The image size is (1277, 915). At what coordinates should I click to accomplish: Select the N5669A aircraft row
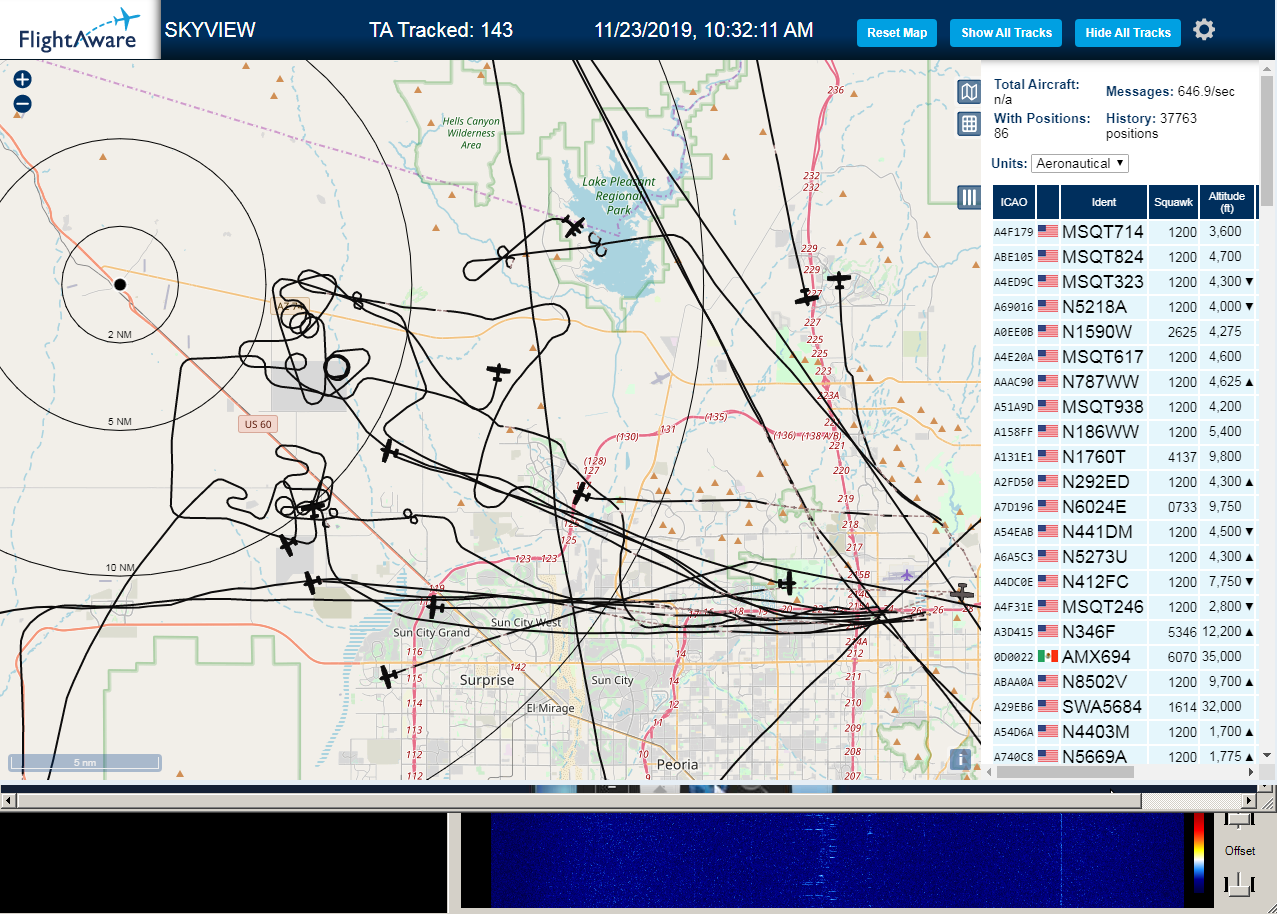pos(1124,756)
